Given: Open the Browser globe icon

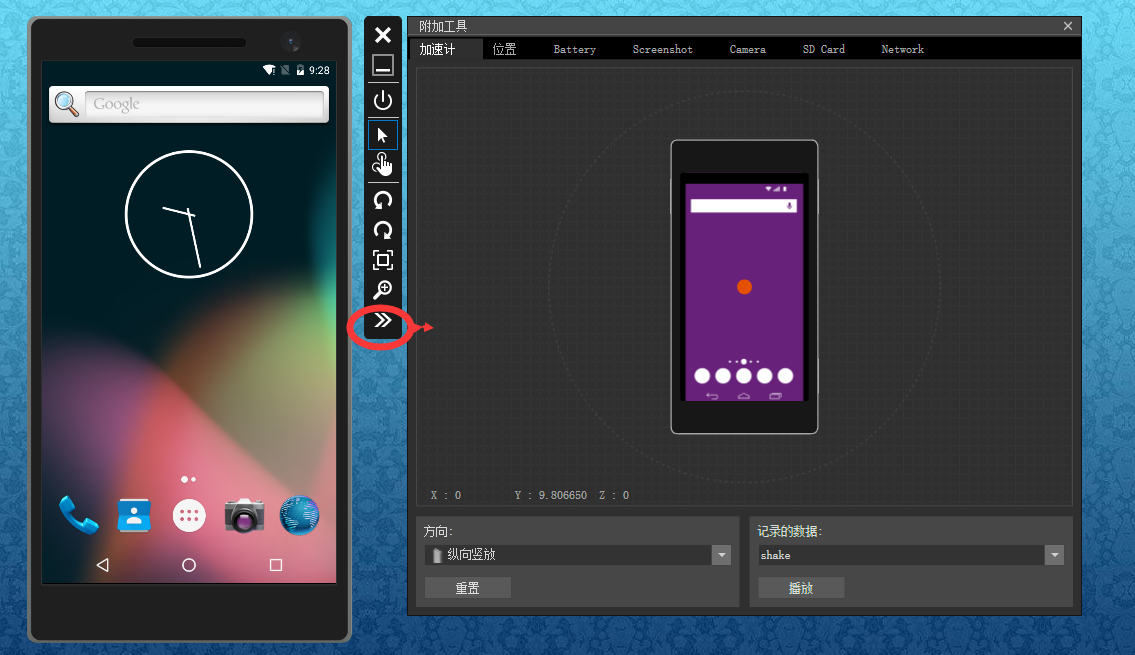Looking at the screenshot, I should click(x=299, y=515).
